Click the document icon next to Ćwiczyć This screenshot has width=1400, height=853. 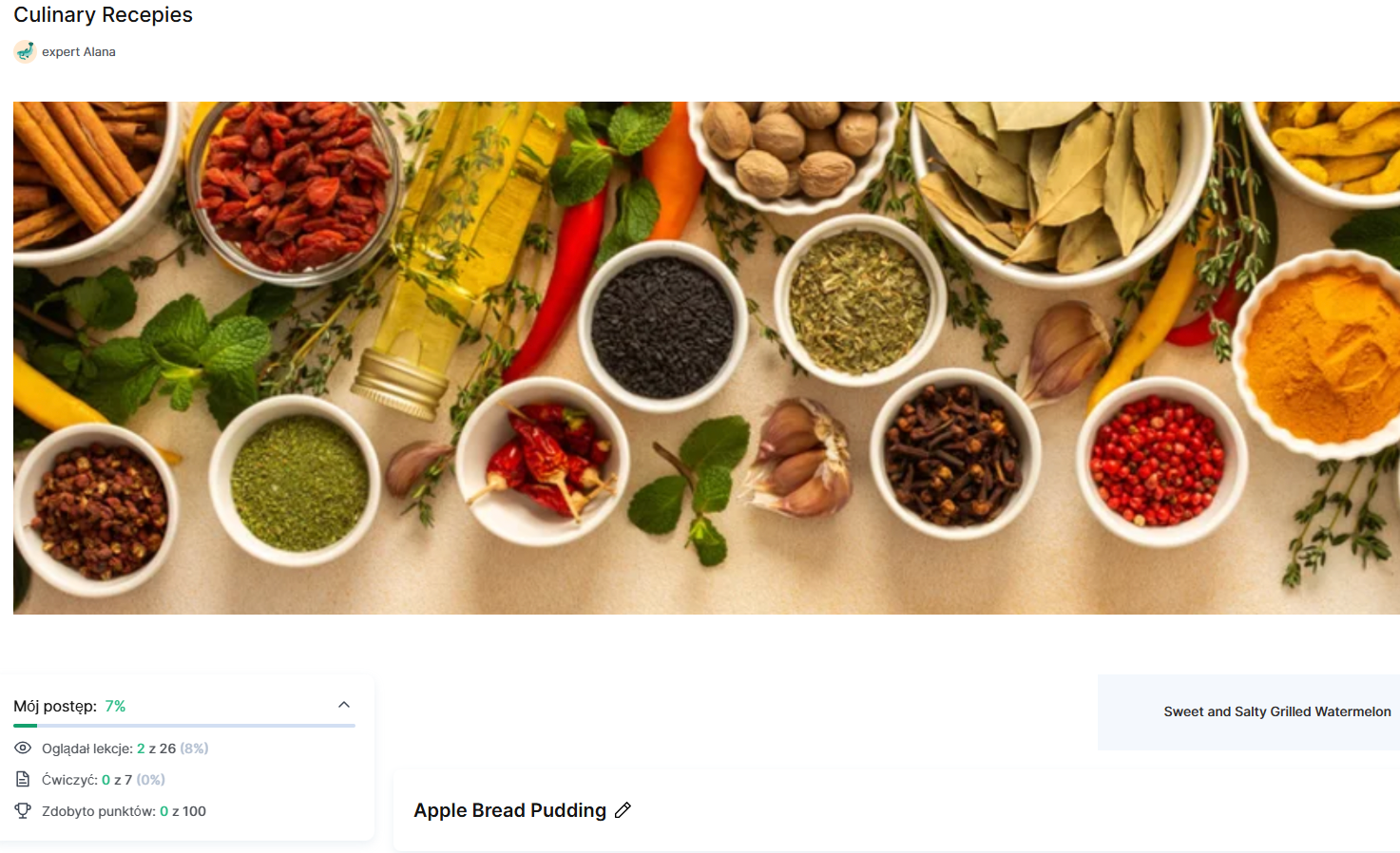coord(23,780)
